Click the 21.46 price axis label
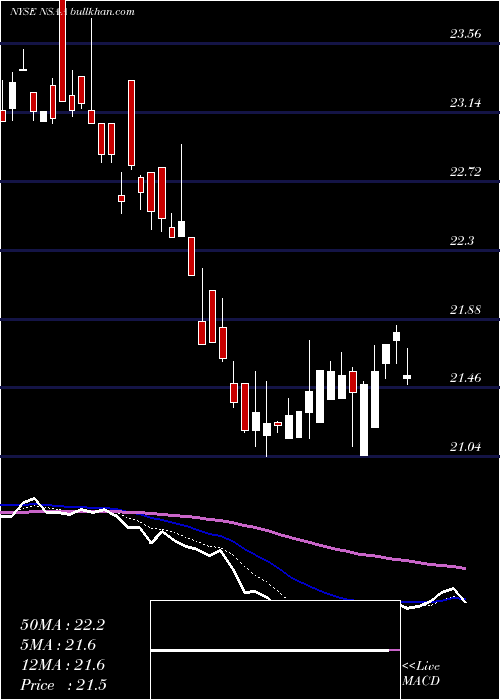Image resolution: width=500 pixels, height=700 pixels. [465, 379]
